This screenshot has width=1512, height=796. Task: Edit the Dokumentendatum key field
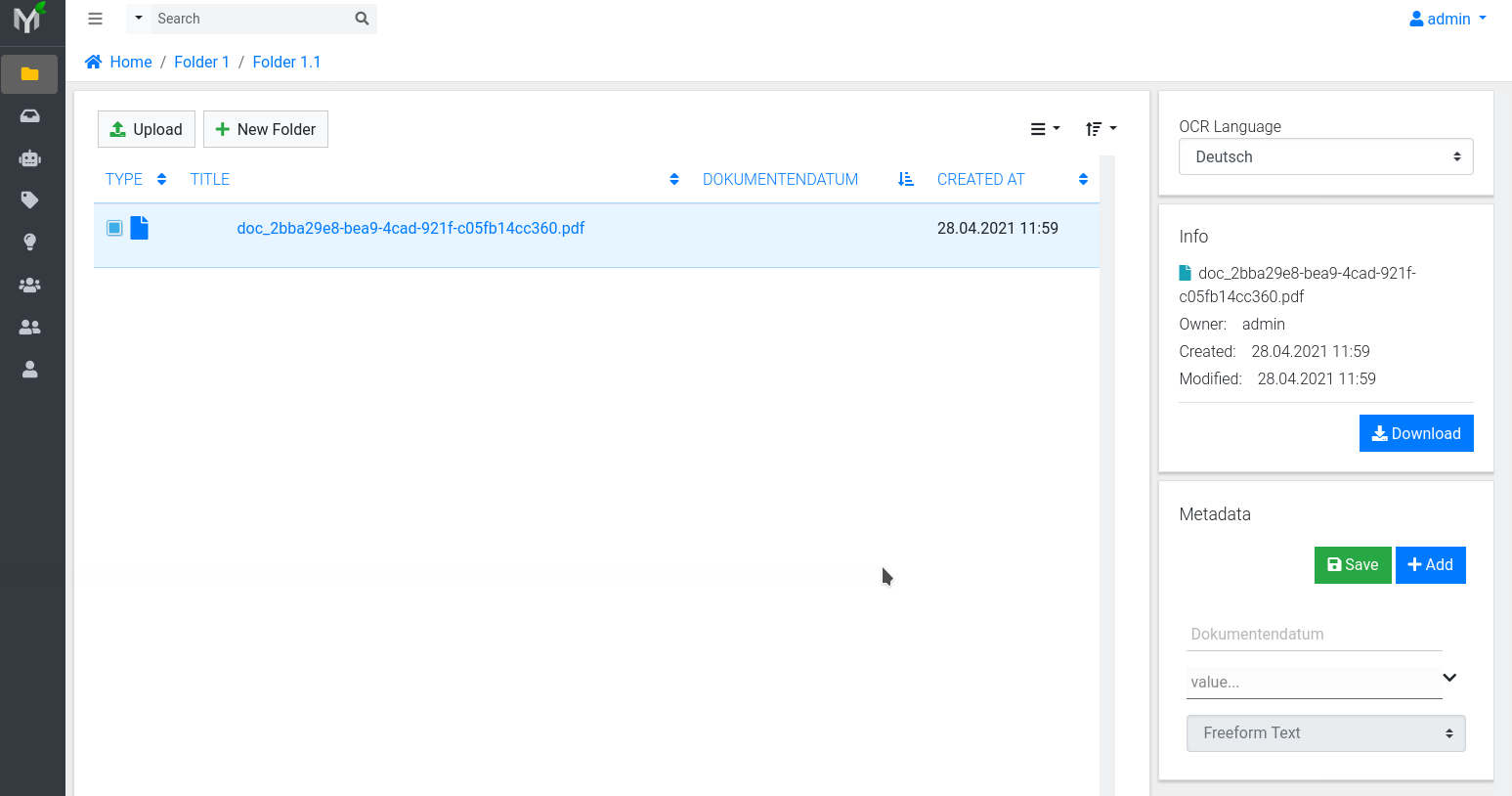tap(1314, 634)
